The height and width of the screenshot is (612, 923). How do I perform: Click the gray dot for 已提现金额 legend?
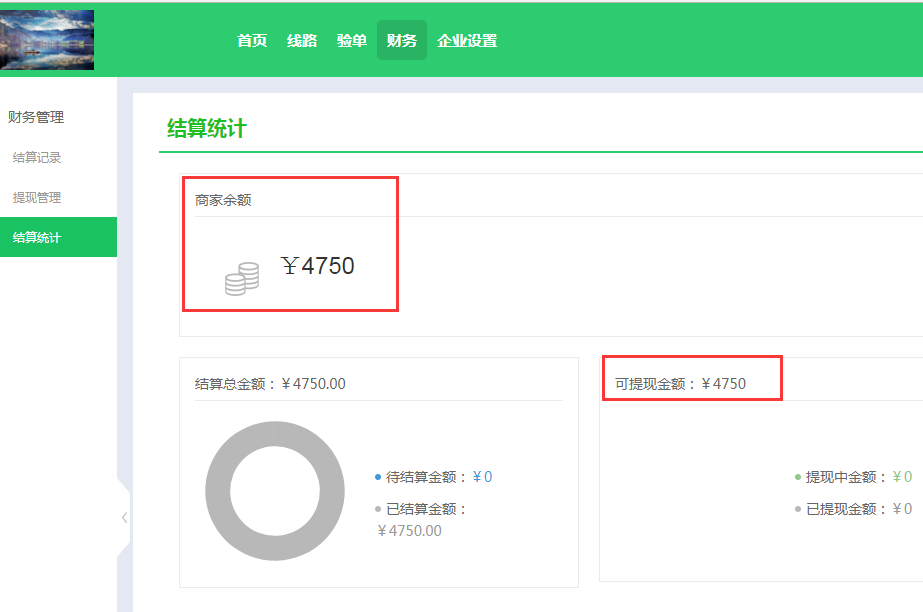click(797, 509)
